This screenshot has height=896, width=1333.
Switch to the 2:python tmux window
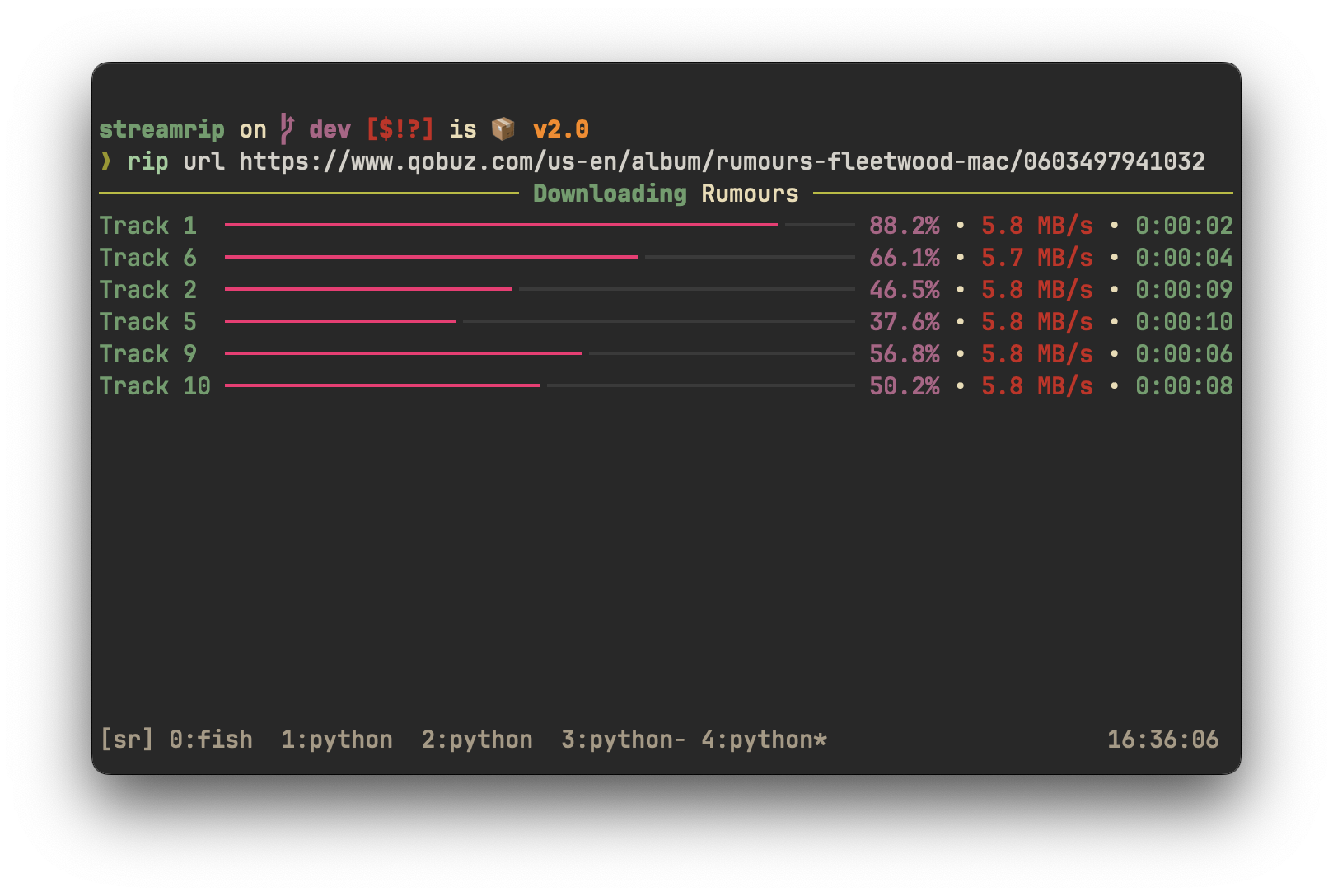click(x=477, y=740)
